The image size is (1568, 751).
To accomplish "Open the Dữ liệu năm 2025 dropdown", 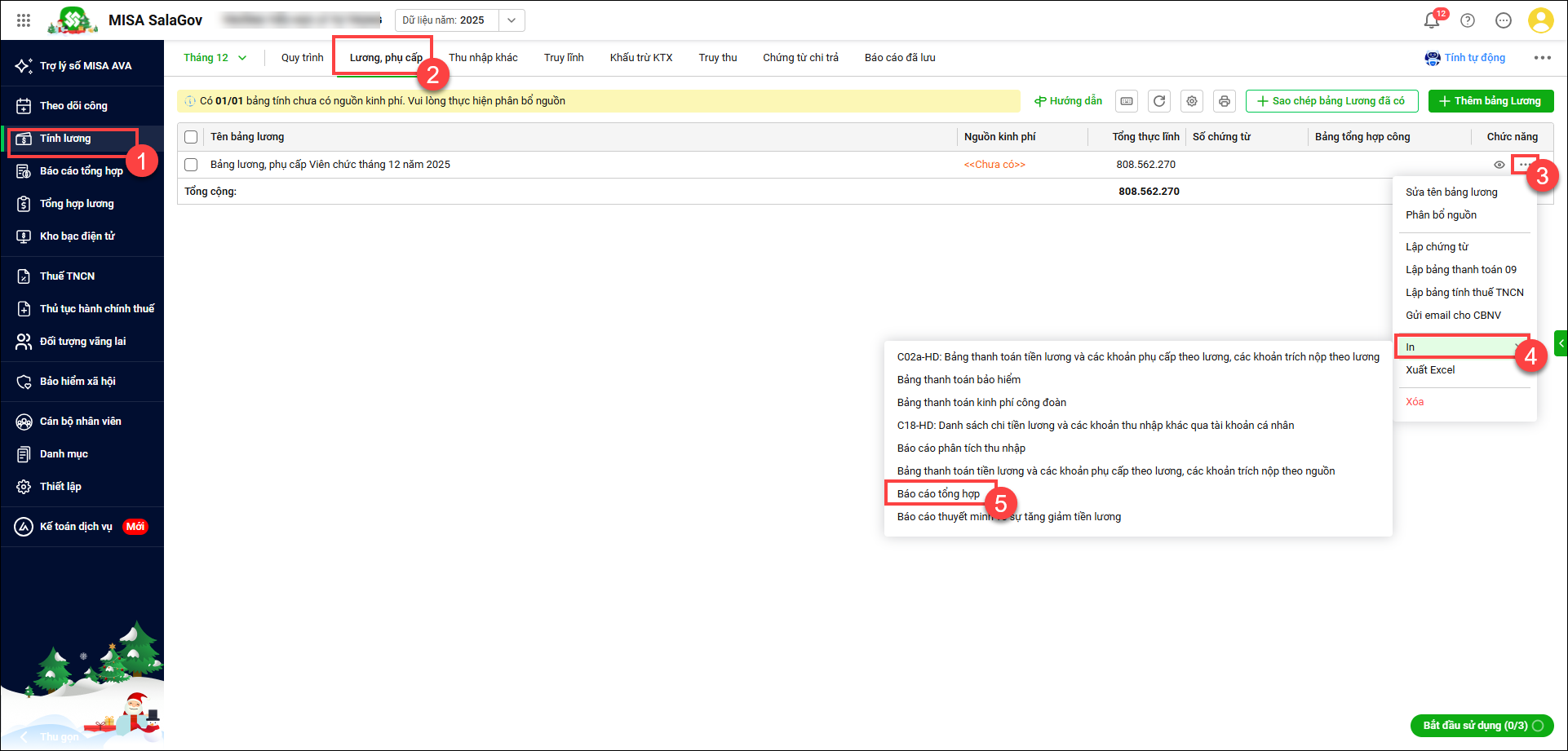I will 511,20.
